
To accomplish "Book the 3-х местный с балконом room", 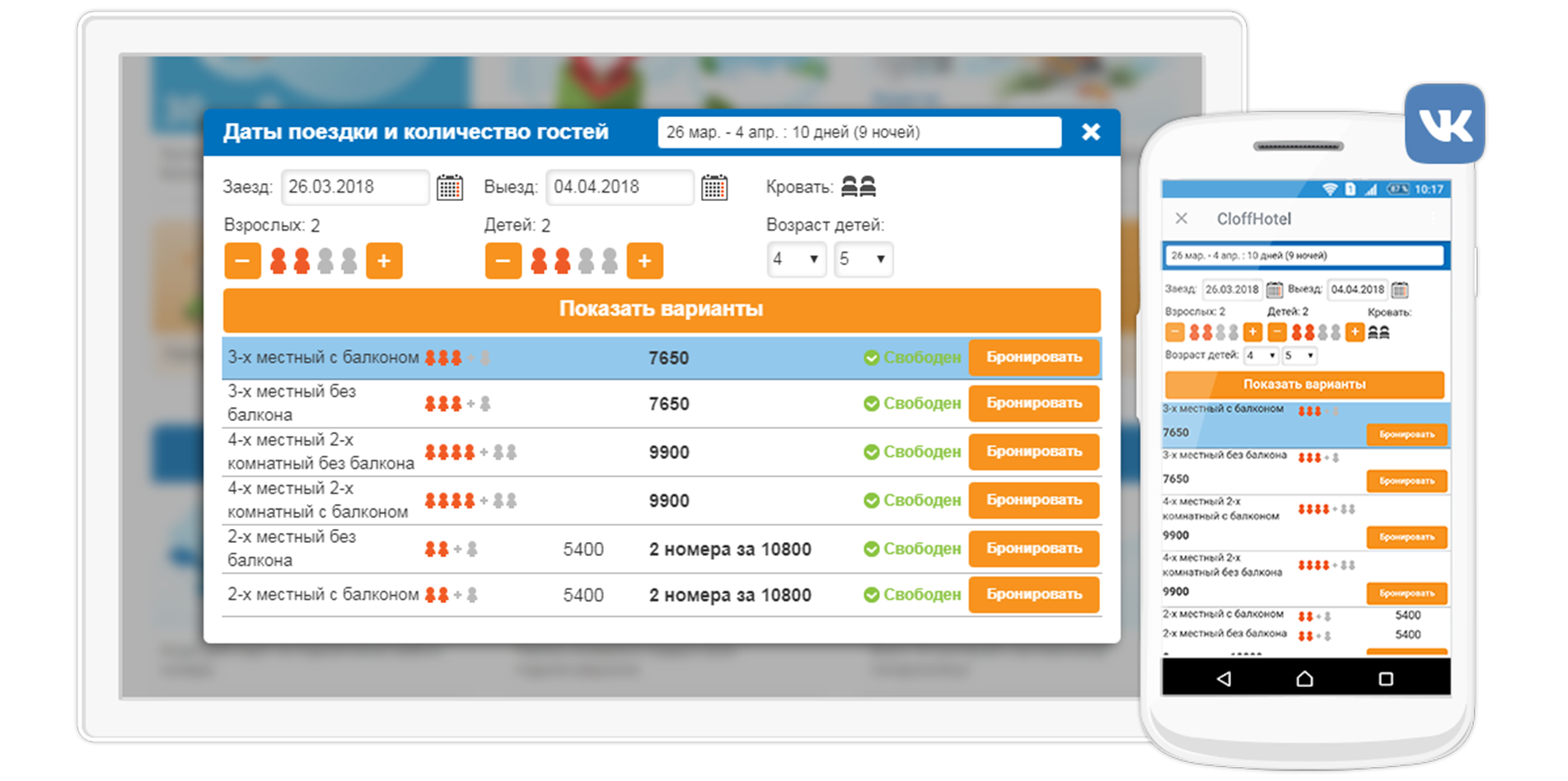I will click(x=1033, y=358).
